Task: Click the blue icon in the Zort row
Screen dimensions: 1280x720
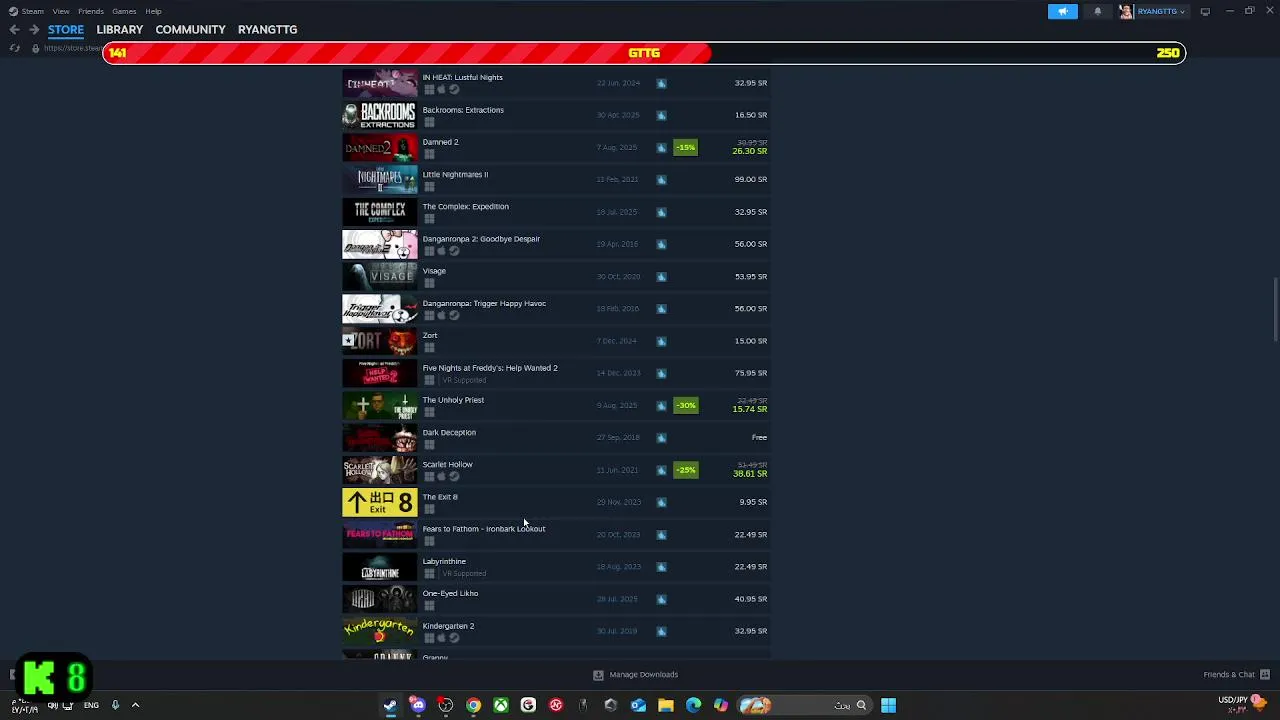Action: [x=661, y=341]
